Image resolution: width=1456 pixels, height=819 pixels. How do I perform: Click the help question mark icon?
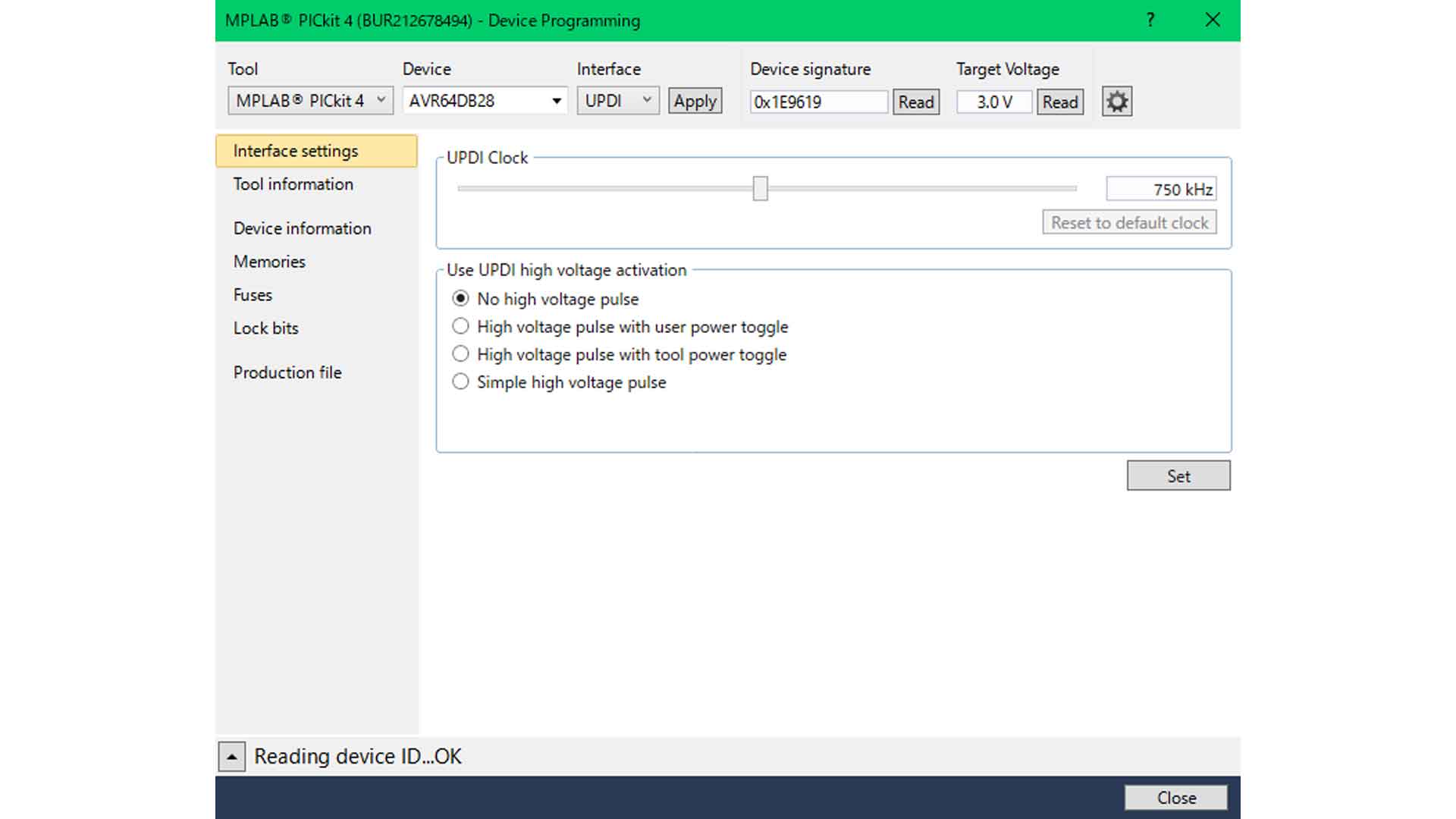coord(1150,20)
